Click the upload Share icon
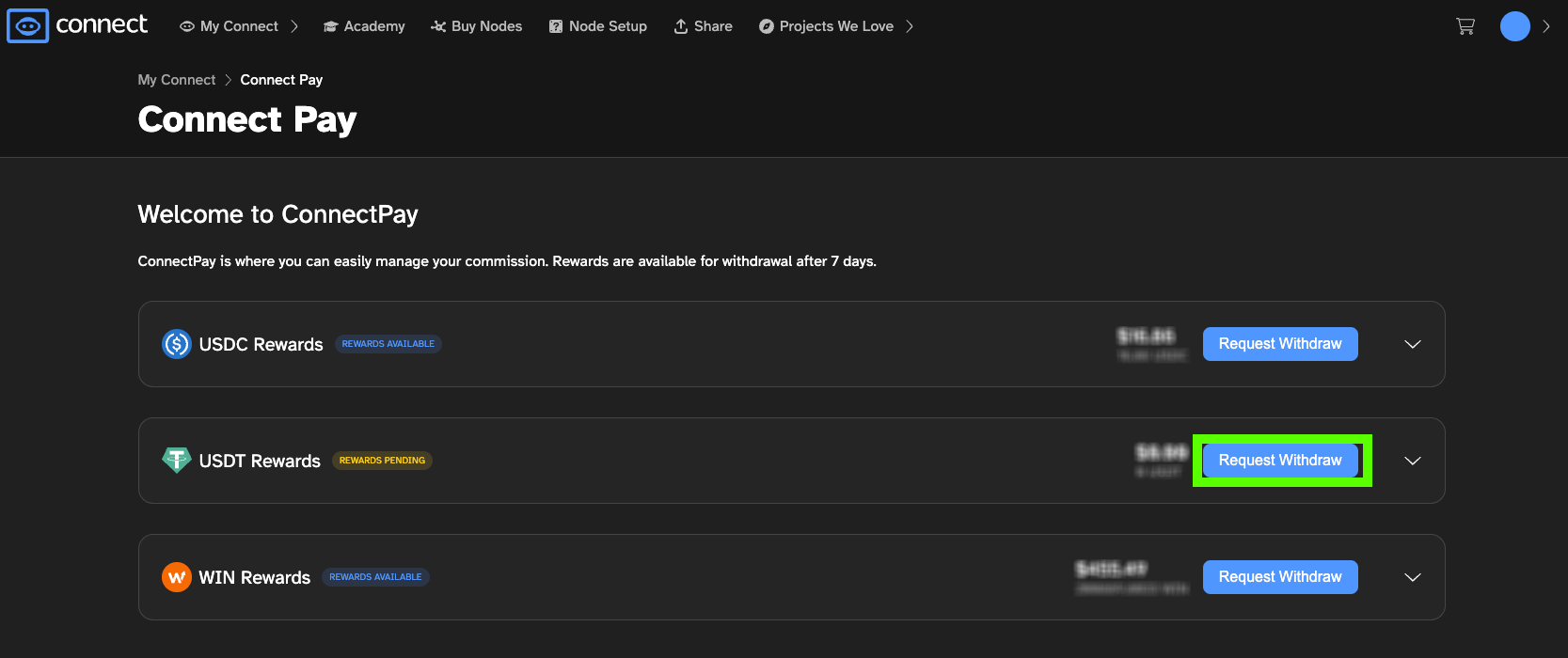Image resolution: width=1568 pixels, height=658 pixels. [681, 26]
